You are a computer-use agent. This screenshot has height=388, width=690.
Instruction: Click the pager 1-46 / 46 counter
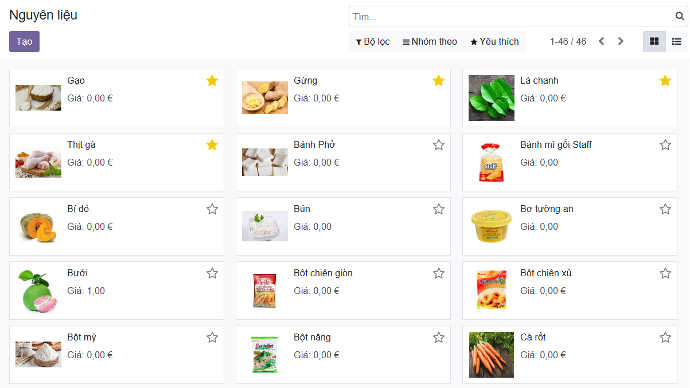click(x=568, y=41)
